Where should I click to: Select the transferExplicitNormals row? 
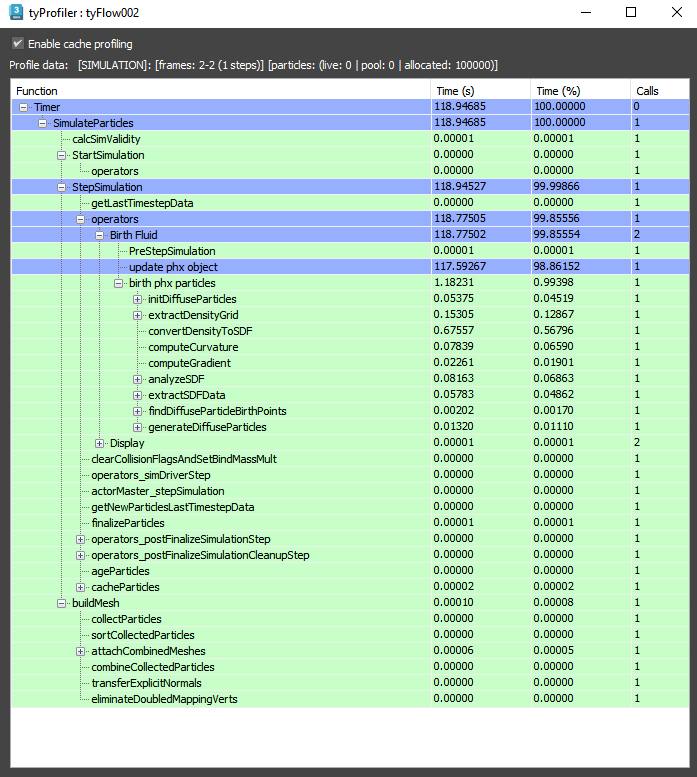point(350,683)
